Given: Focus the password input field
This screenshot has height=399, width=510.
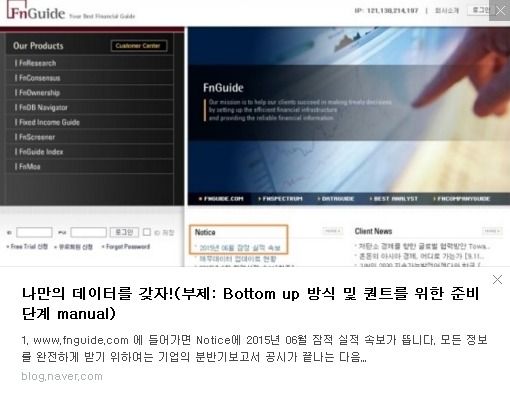Looking at the screenshot, I should [x=89, y=232].
